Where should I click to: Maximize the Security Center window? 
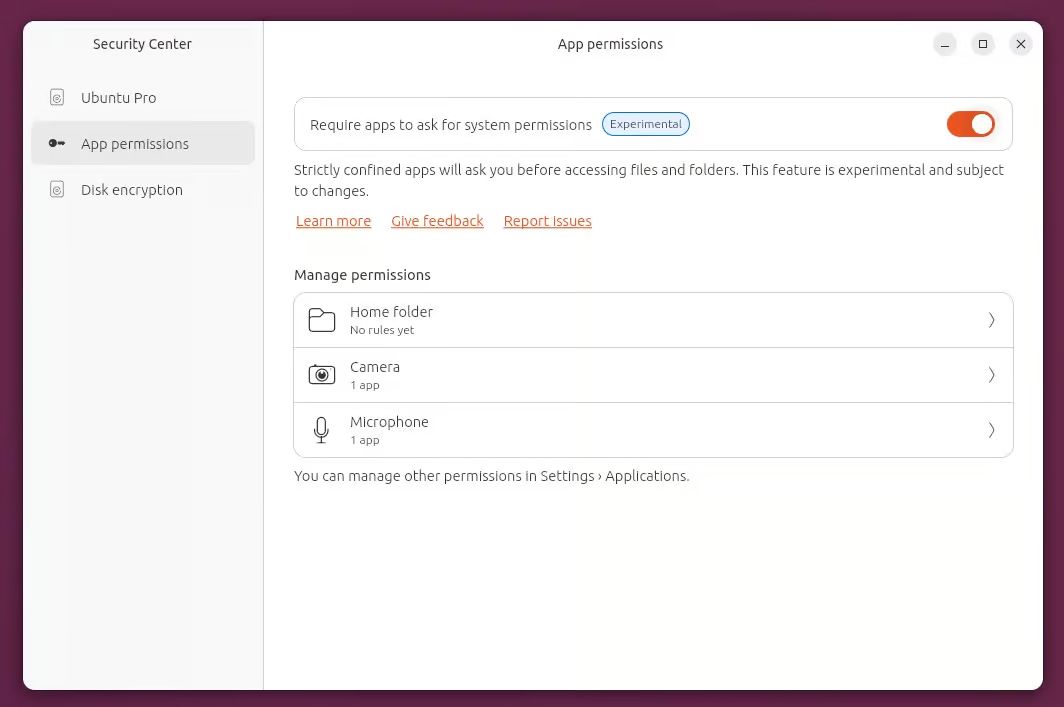983,44
